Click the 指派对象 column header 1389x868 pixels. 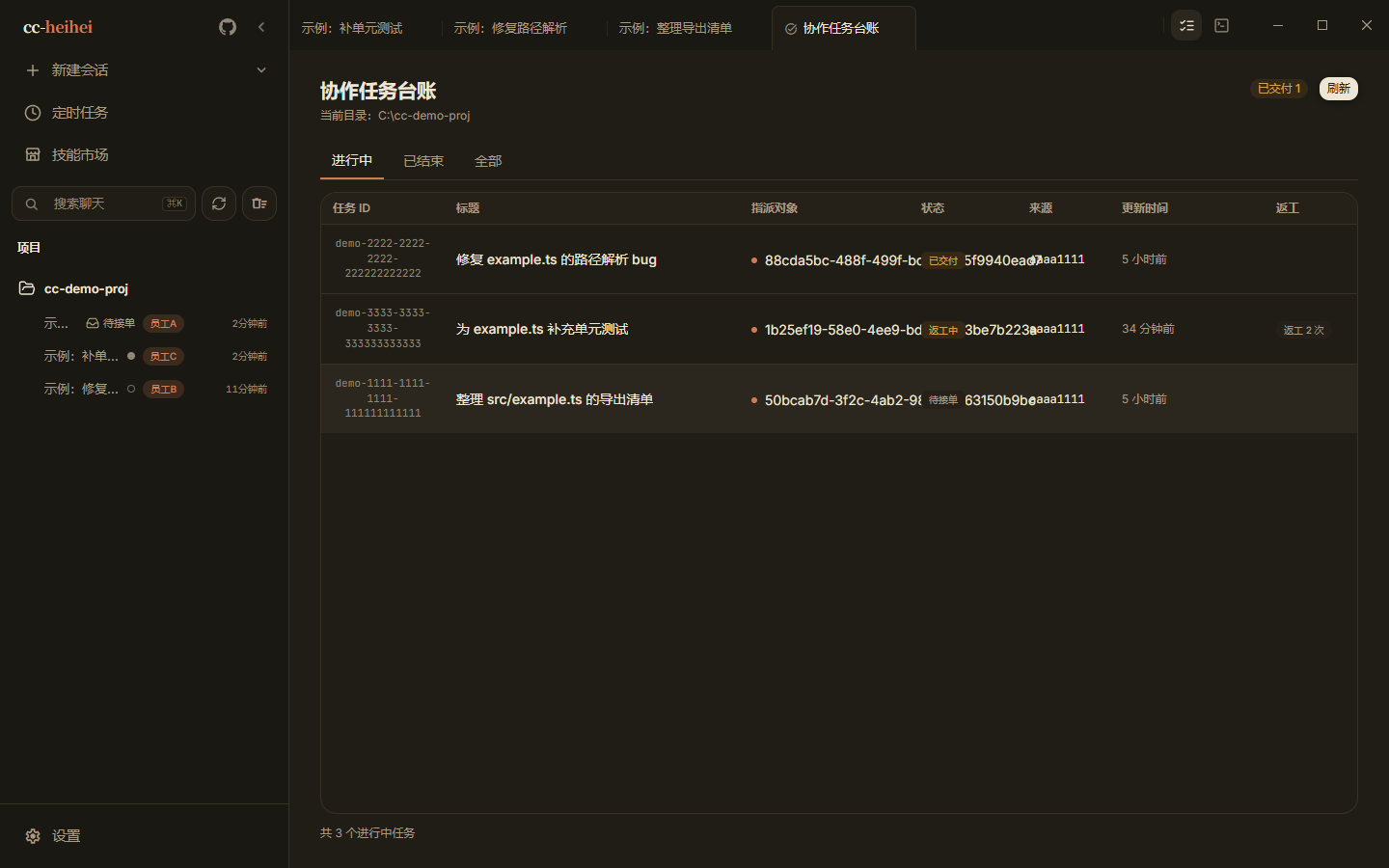tap(775, 208)
